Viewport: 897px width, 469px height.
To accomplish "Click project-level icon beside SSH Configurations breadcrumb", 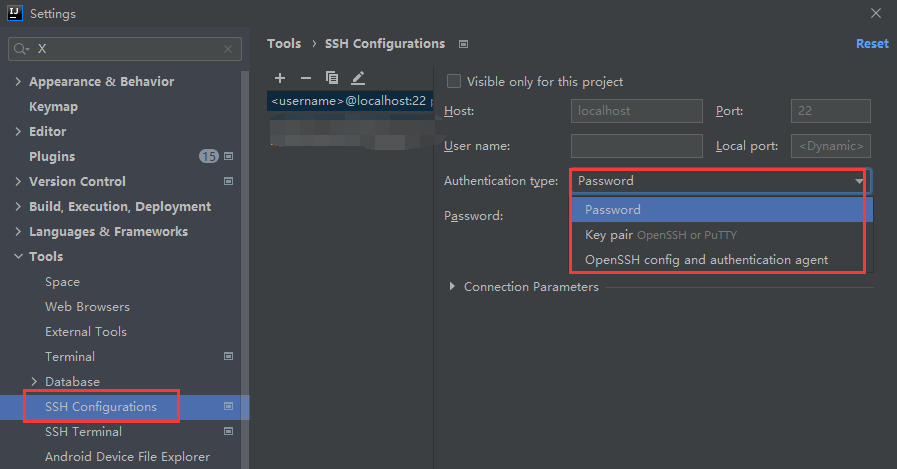I will pos(464,44).
